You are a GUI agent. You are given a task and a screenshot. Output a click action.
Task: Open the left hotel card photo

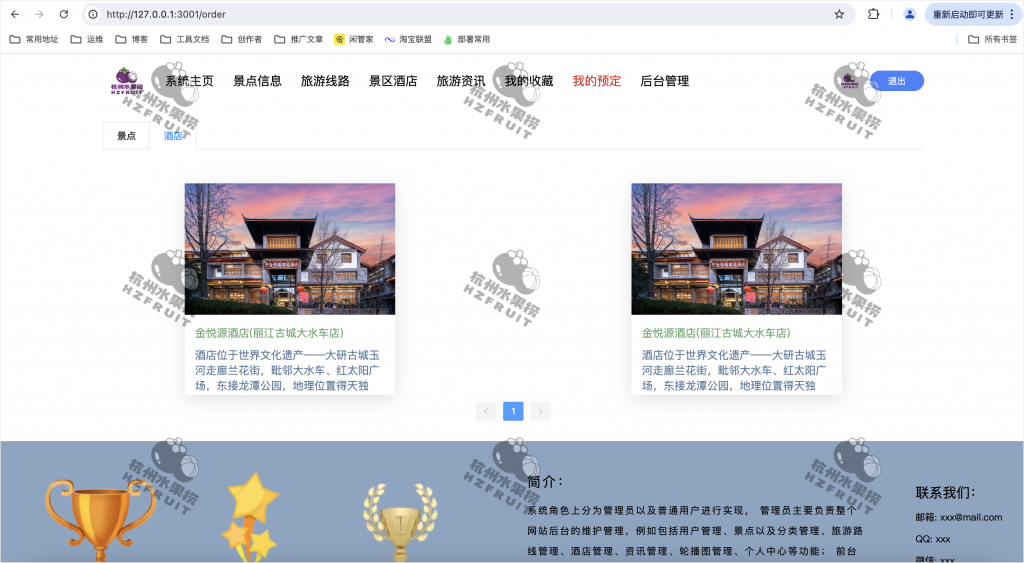point(290,249)
